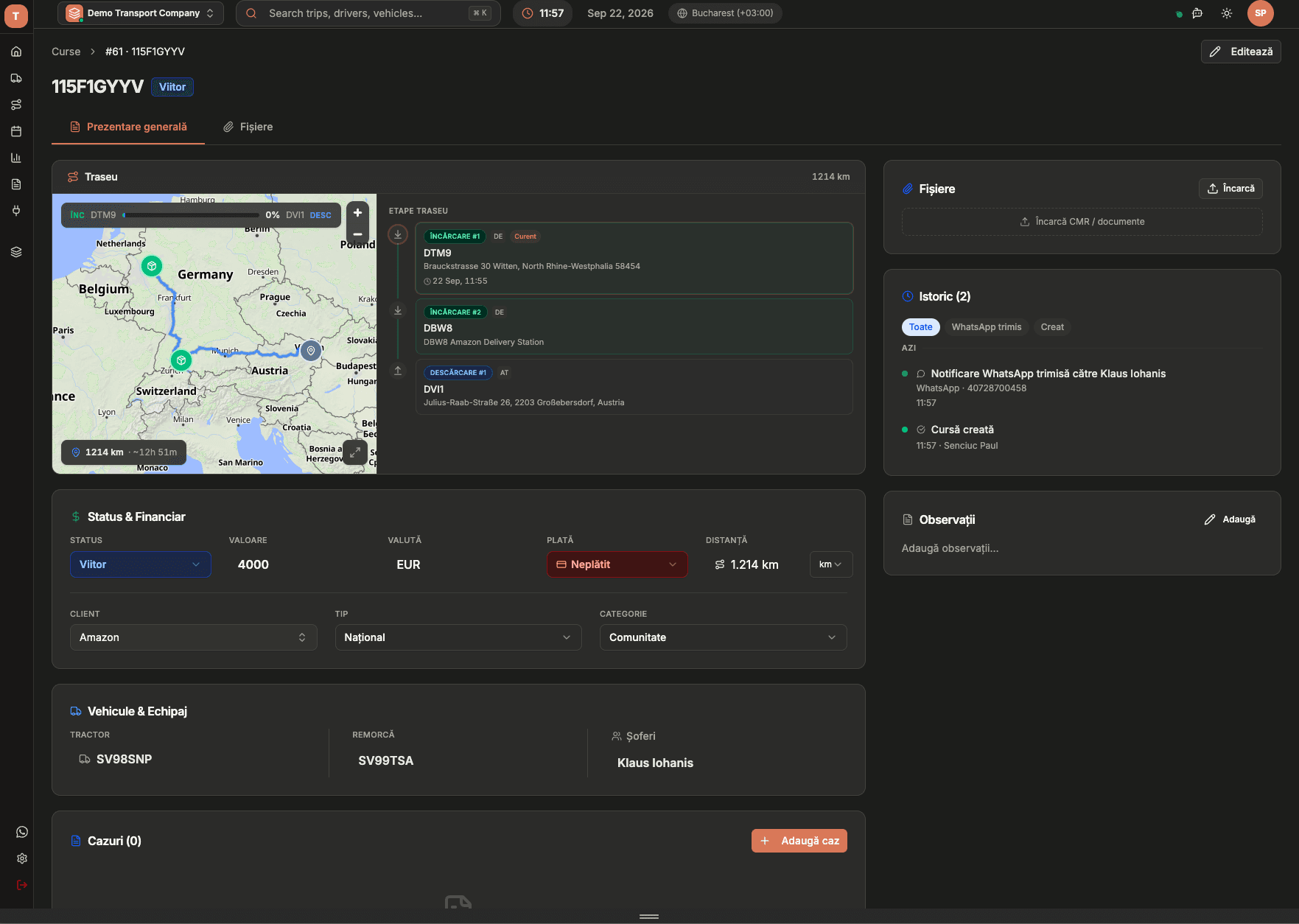The image size is (1299, 924).
Task: Zoom out on the map
Action: coord(357,234)
